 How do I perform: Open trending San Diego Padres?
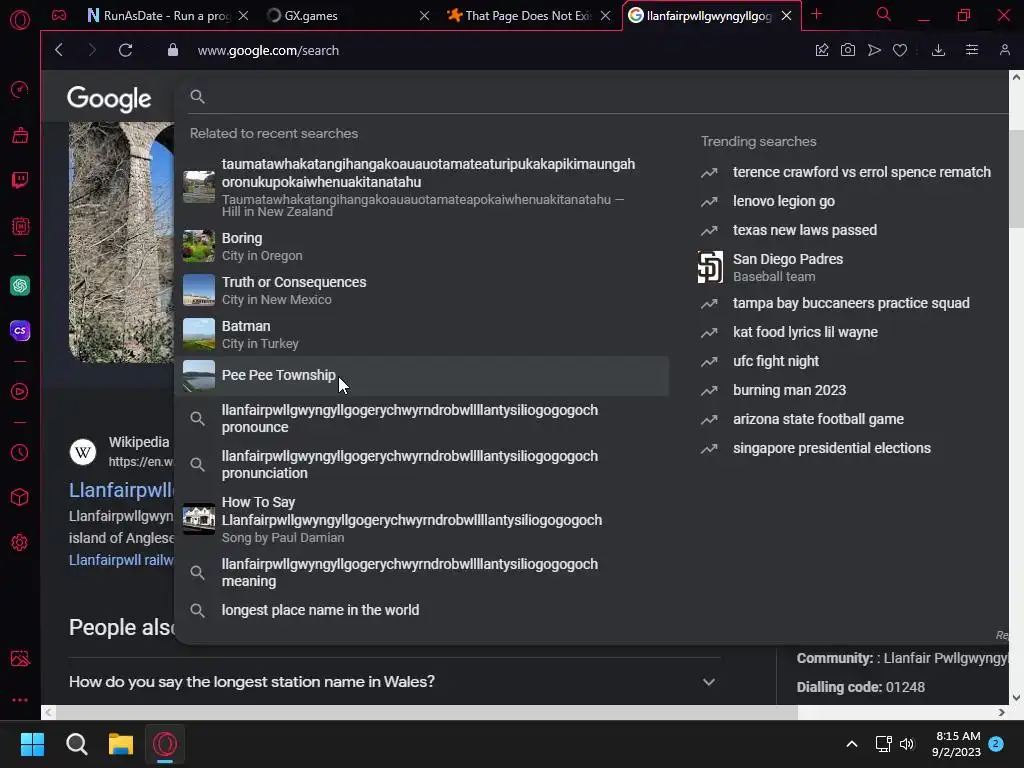788,267
